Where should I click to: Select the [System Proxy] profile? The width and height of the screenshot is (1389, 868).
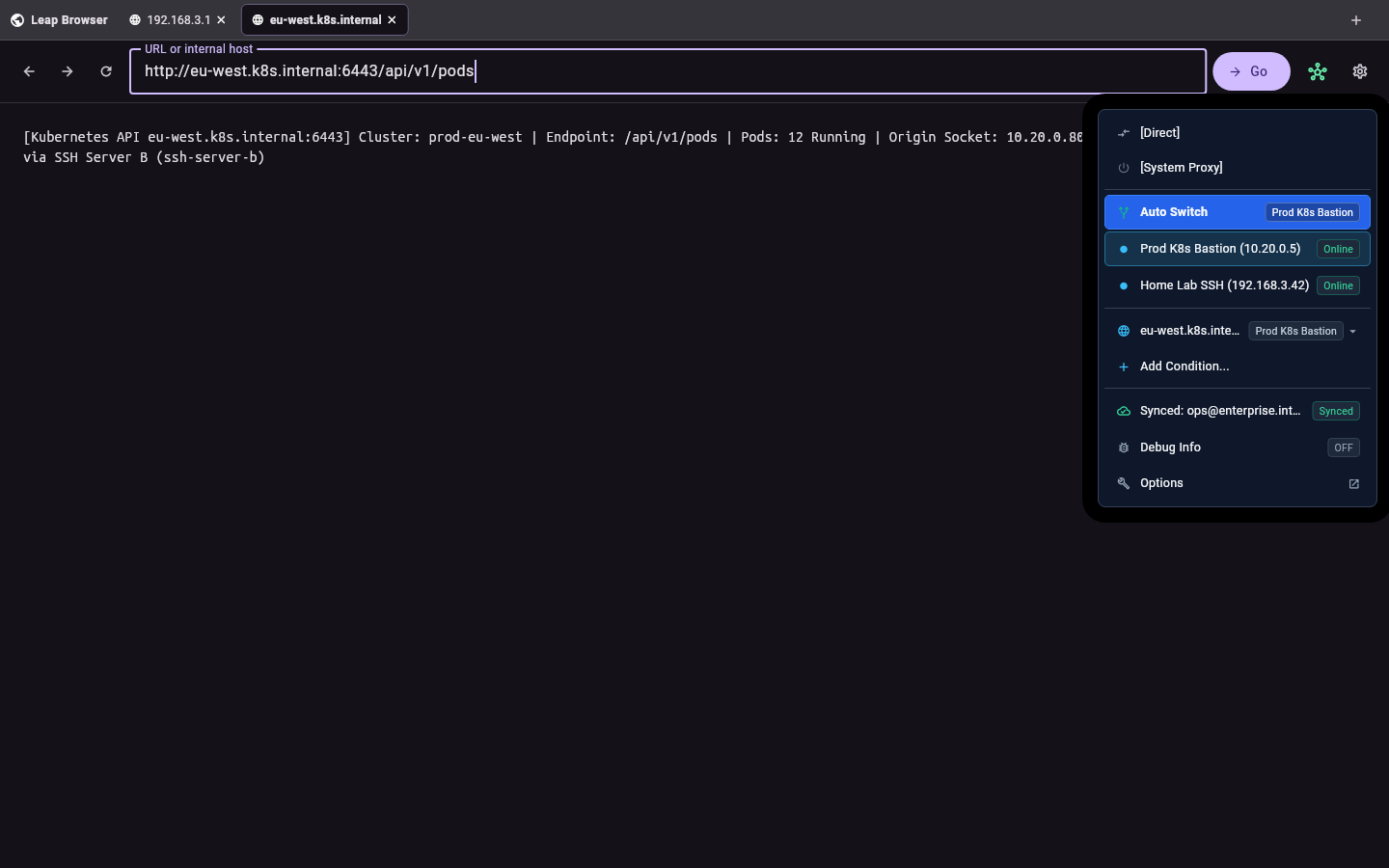click(1238, 168)
